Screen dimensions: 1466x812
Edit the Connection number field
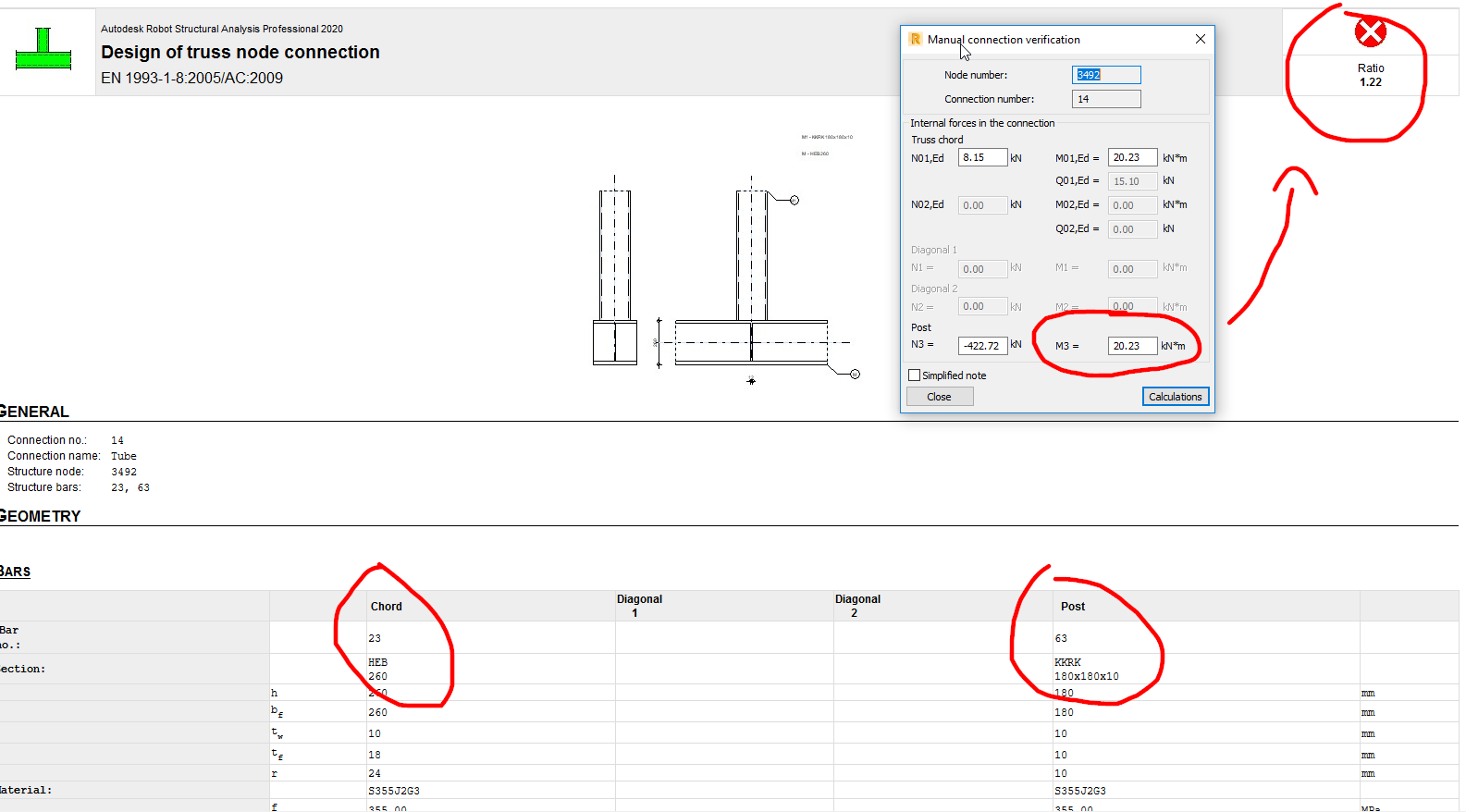1106,99
